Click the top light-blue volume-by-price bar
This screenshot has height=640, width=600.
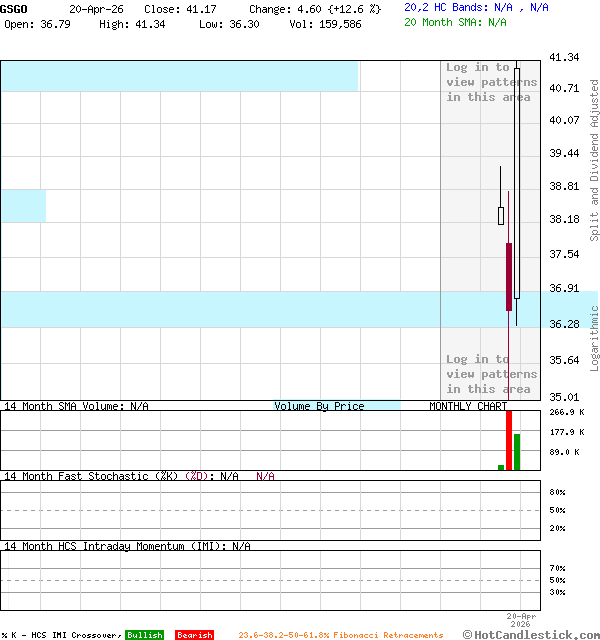(179, 76)
